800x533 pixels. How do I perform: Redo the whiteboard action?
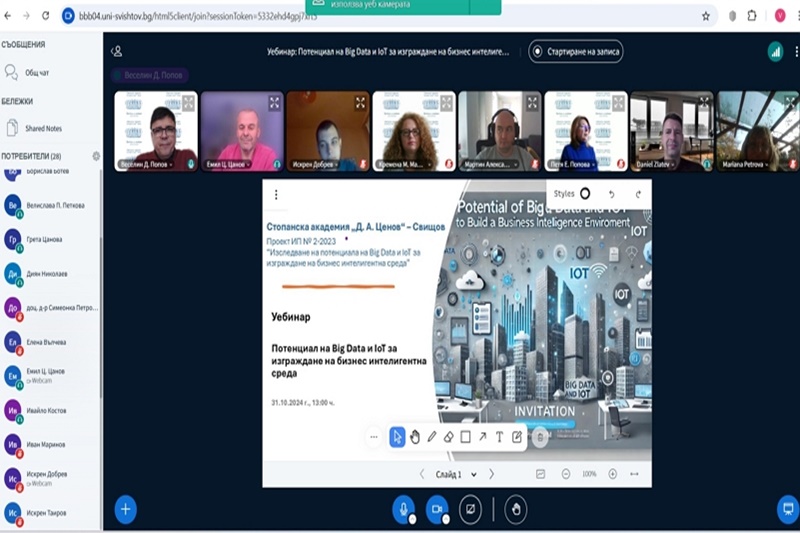[x=638, y=194]
